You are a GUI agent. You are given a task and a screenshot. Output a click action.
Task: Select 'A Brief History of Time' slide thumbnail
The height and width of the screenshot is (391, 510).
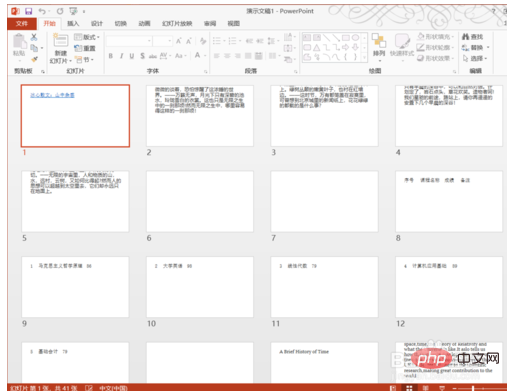(324, 363)
